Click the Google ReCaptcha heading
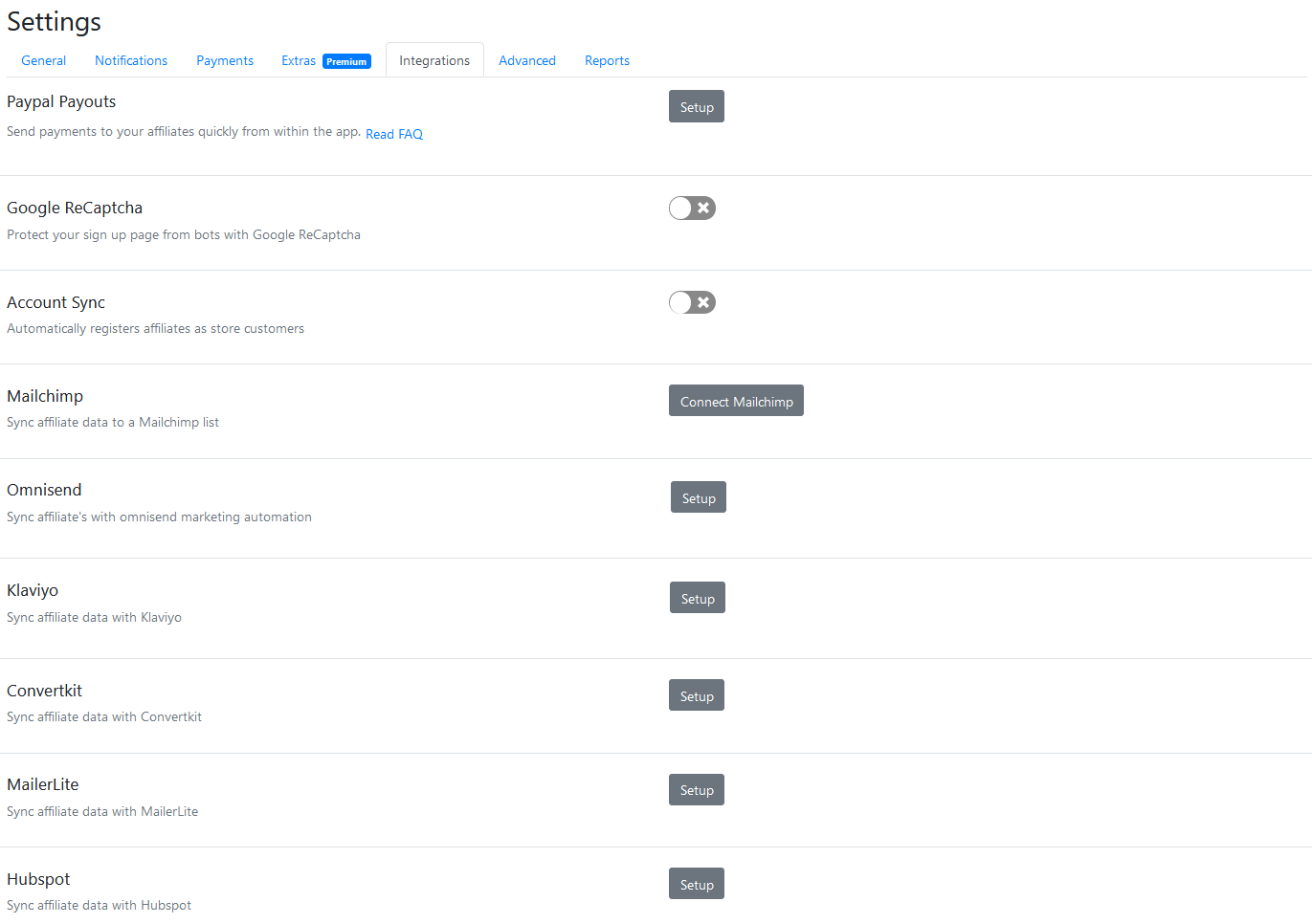Screen dimensions: 1312x924 [x=75, y=208]
